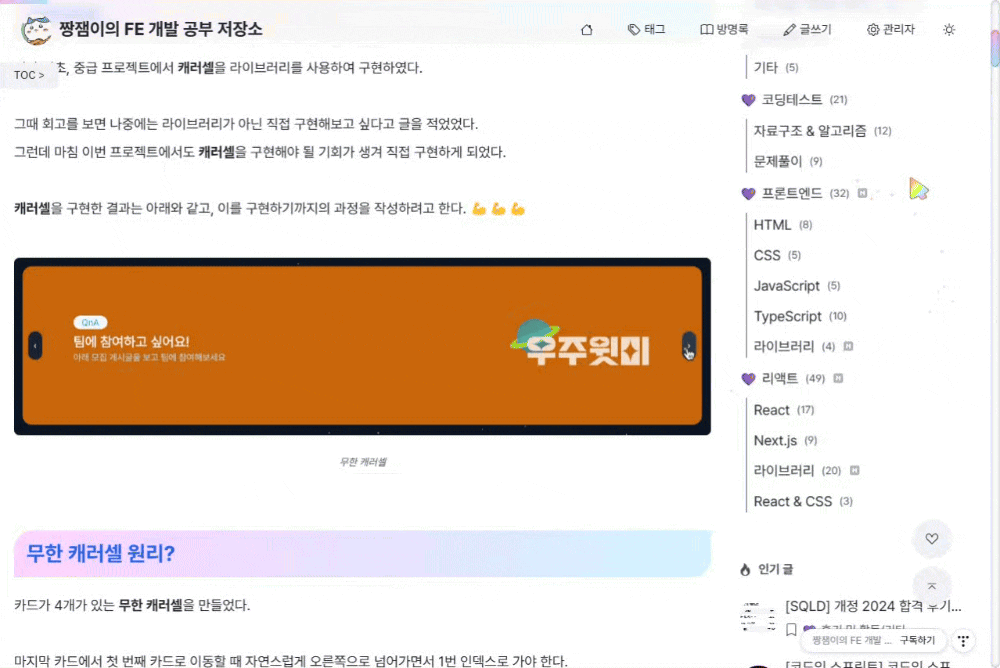Click the blog title 짱잼이의 FE 개발 공부 저장소
1000x668 pixels.
pyautogui.click(x=161, y=29)
